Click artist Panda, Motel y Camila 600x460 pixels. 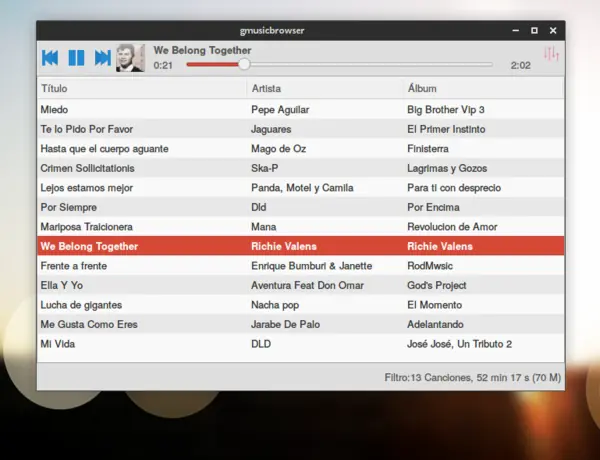click(x=302, y=188)
